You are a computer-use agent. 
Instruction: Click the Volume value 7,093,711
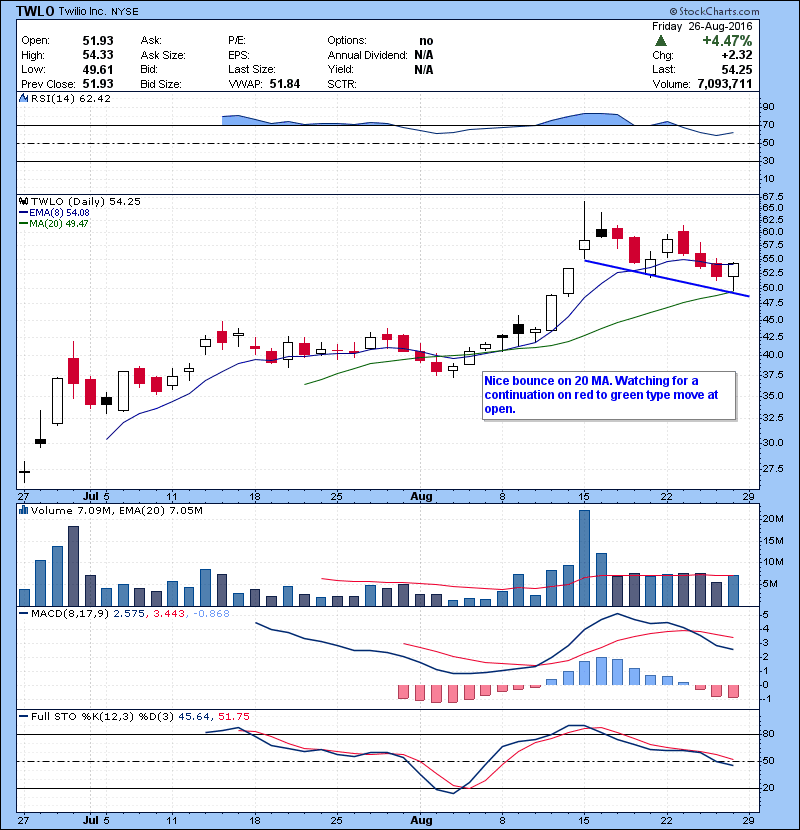click(725, 84)
